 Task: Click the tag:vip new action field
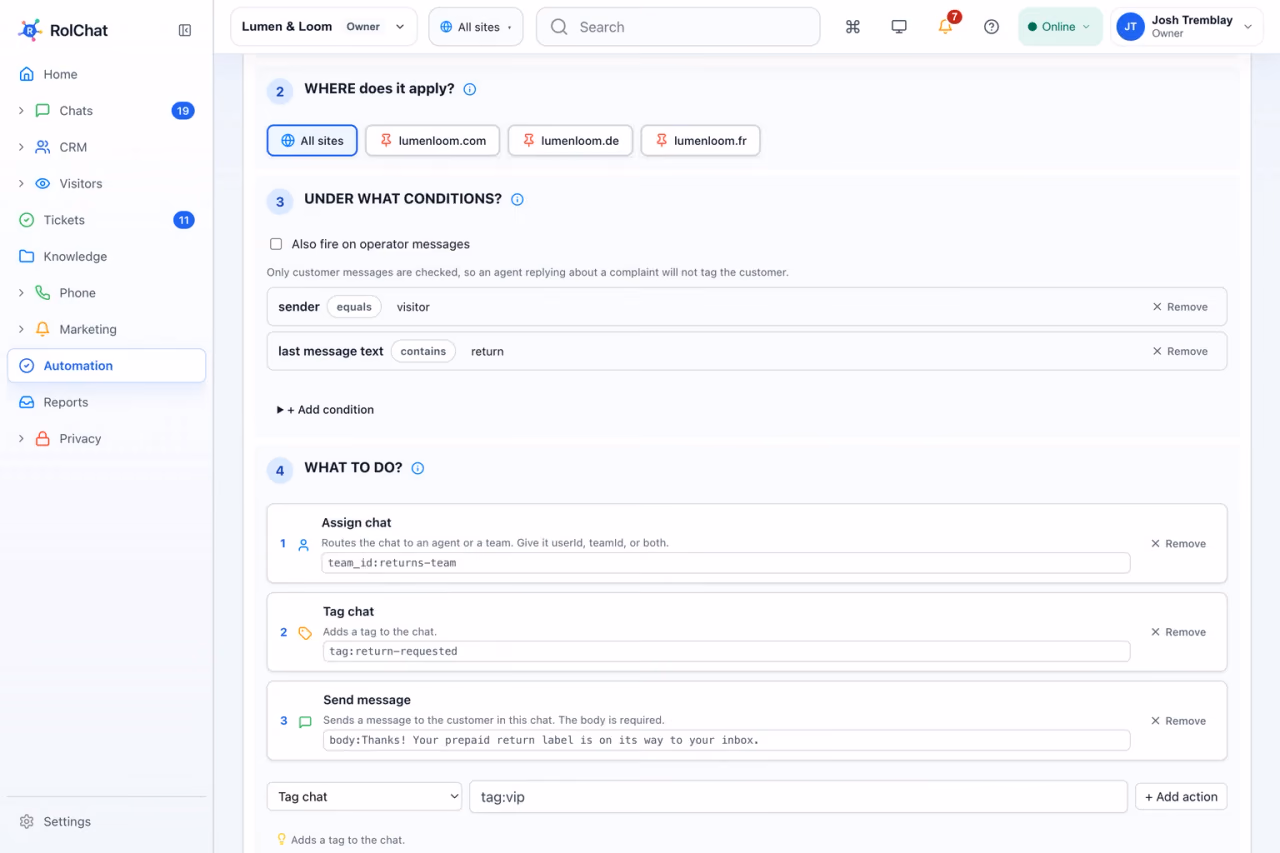tap(798, 797)
